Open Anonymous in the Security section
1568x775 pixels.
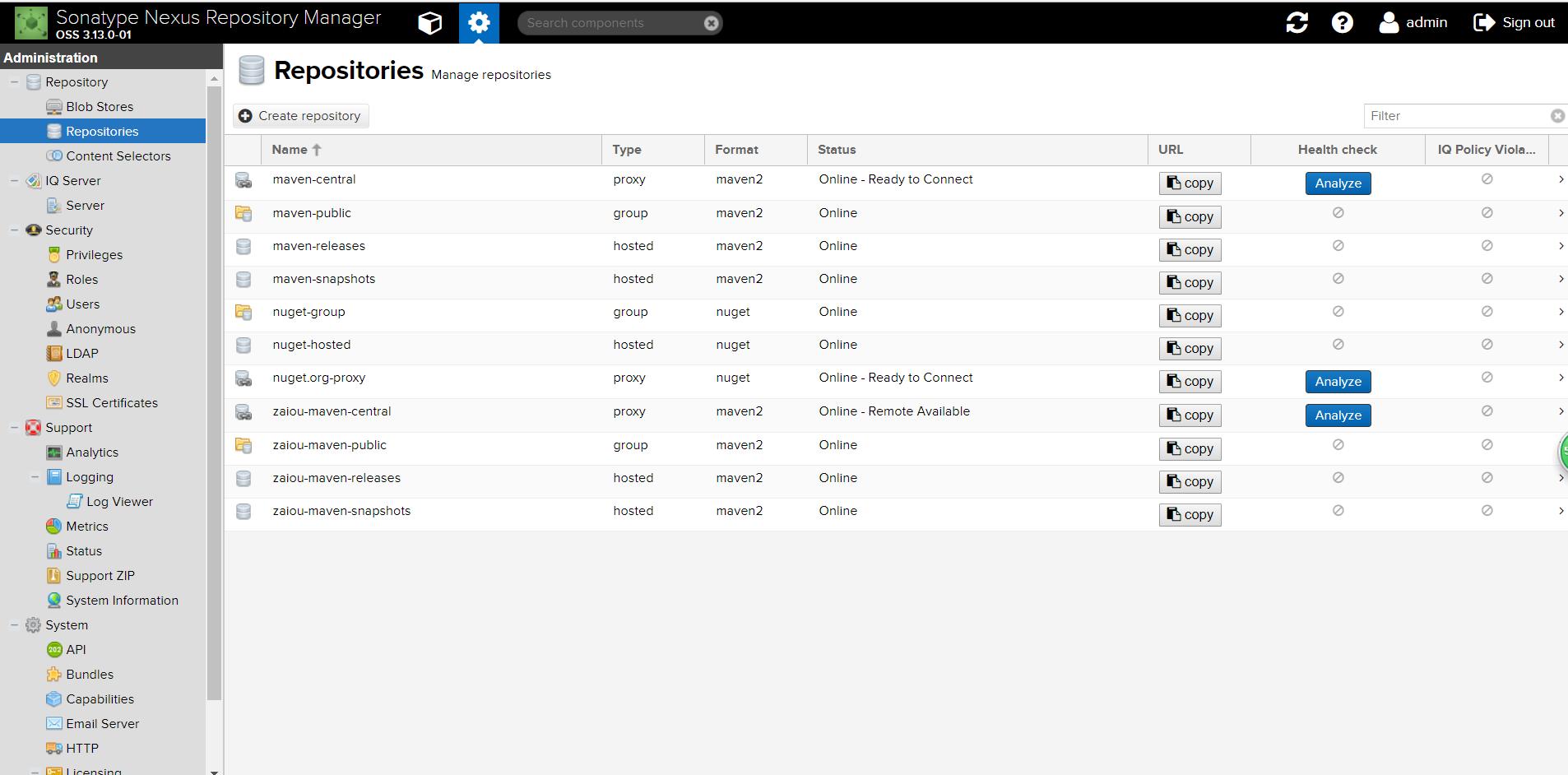click(x=100, y=329)
